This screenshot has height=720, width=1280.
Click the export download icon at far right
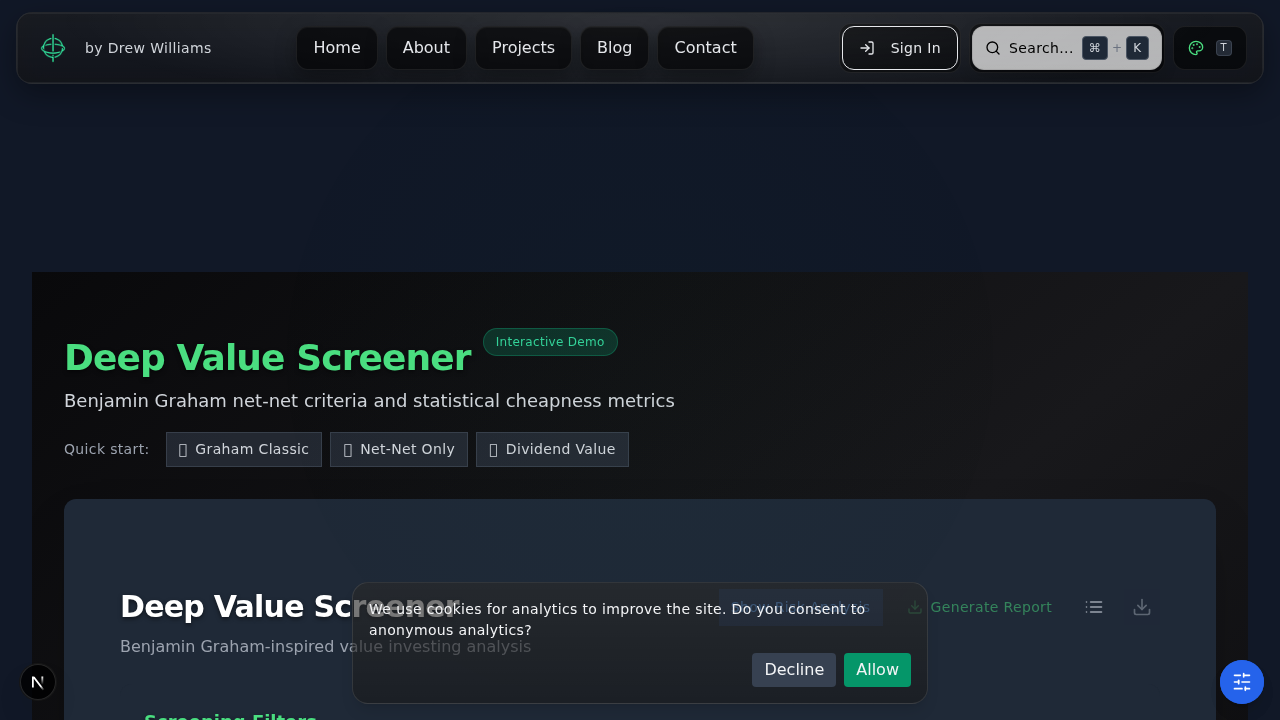[x=1141, y=607]
